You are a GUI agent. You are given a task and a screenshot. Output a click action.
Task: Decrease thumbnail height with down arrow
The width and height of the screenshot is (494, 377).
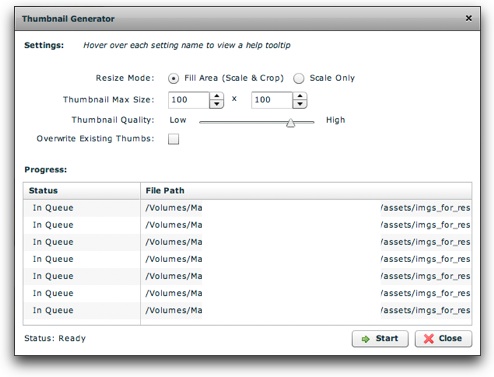point(300,104)
